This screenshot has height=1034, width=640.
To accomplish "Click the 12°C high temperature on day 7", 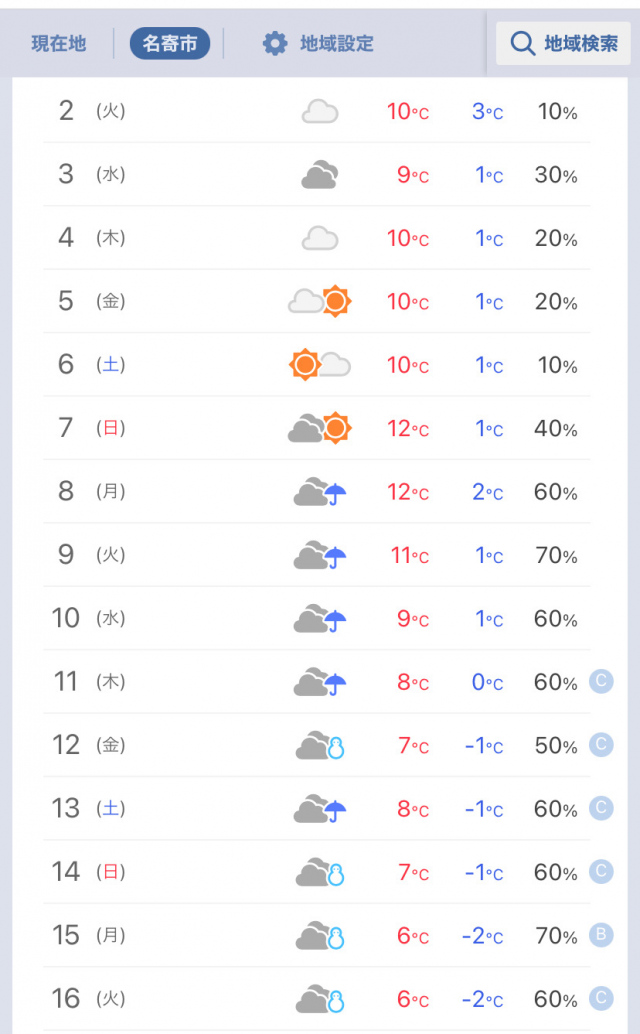I will point(408,429).
